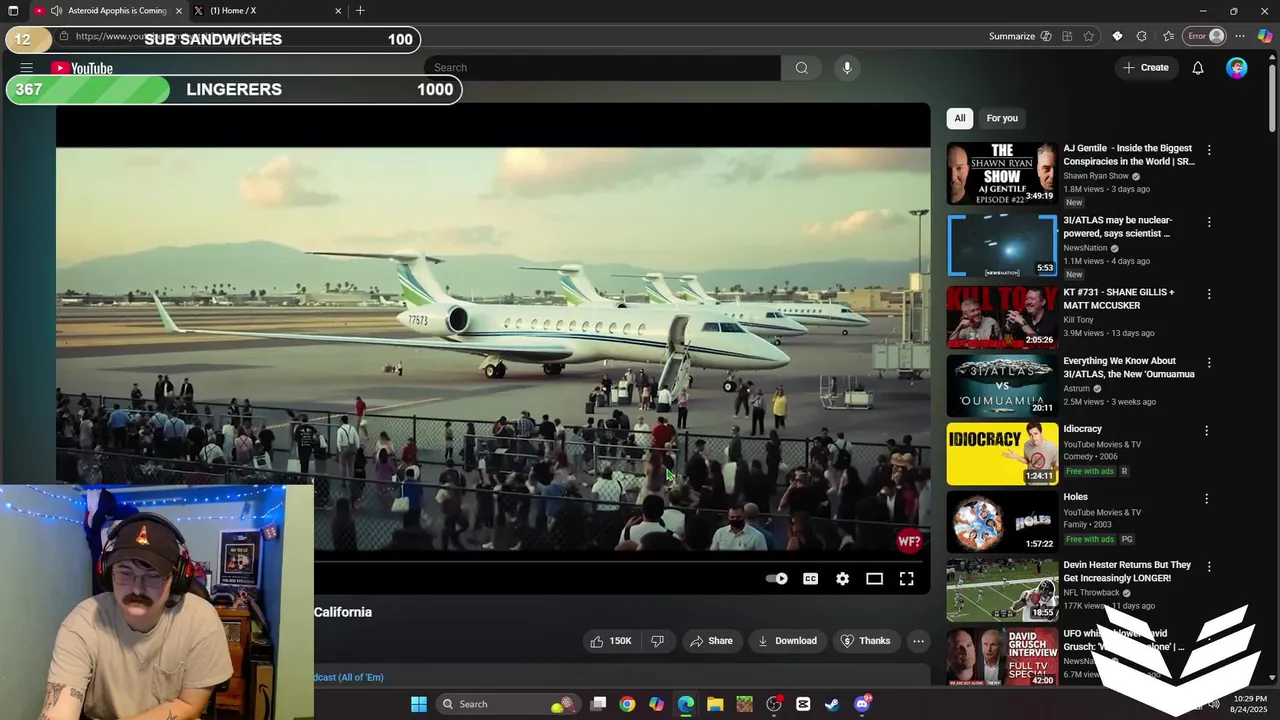The width and height of the screenshot is (1280, 720).
Task: Open the Edge favorites list
Action: pos(1168,36)
